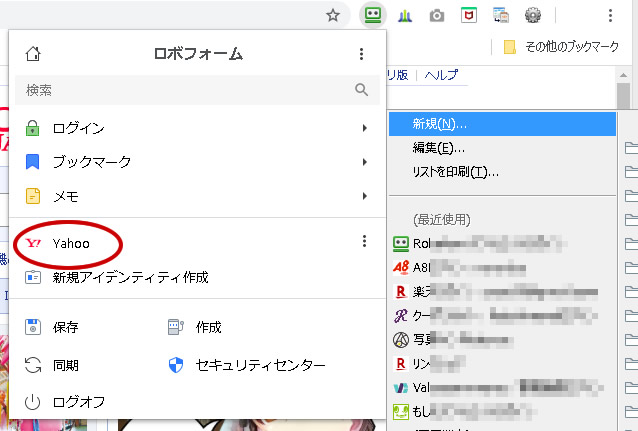
Task: Click the ヘルプ help link
Action: pyautogui.click(x=441, y=75)
